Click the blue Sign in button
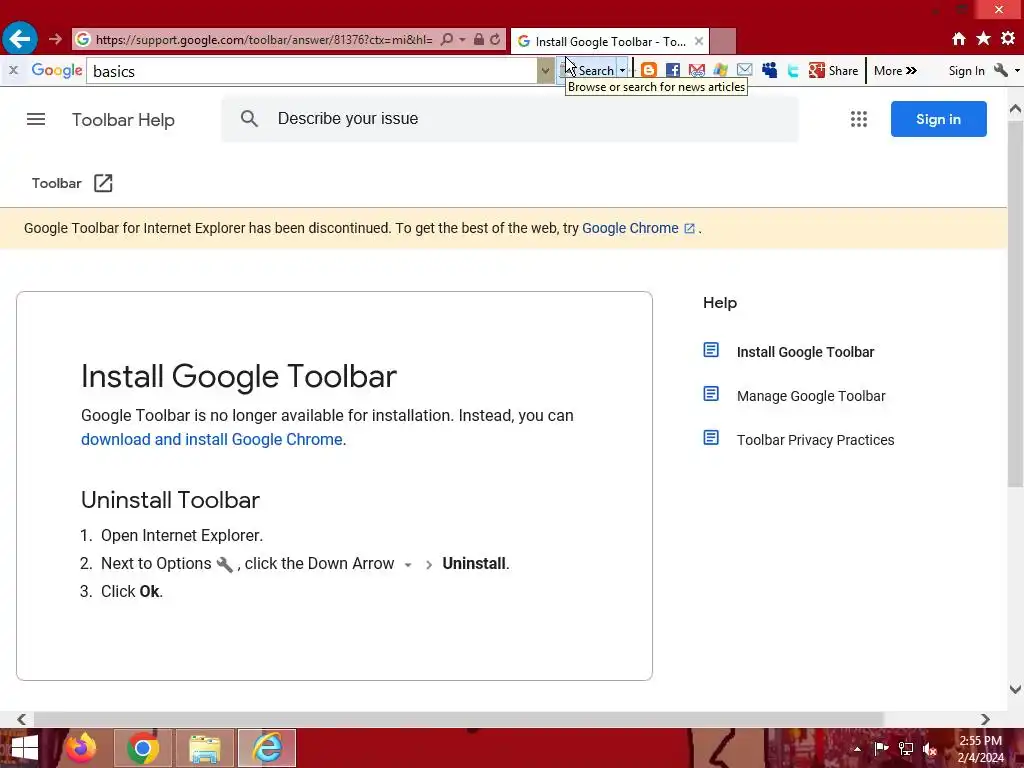Screen dimensions: 1024x768 (938, 119)
